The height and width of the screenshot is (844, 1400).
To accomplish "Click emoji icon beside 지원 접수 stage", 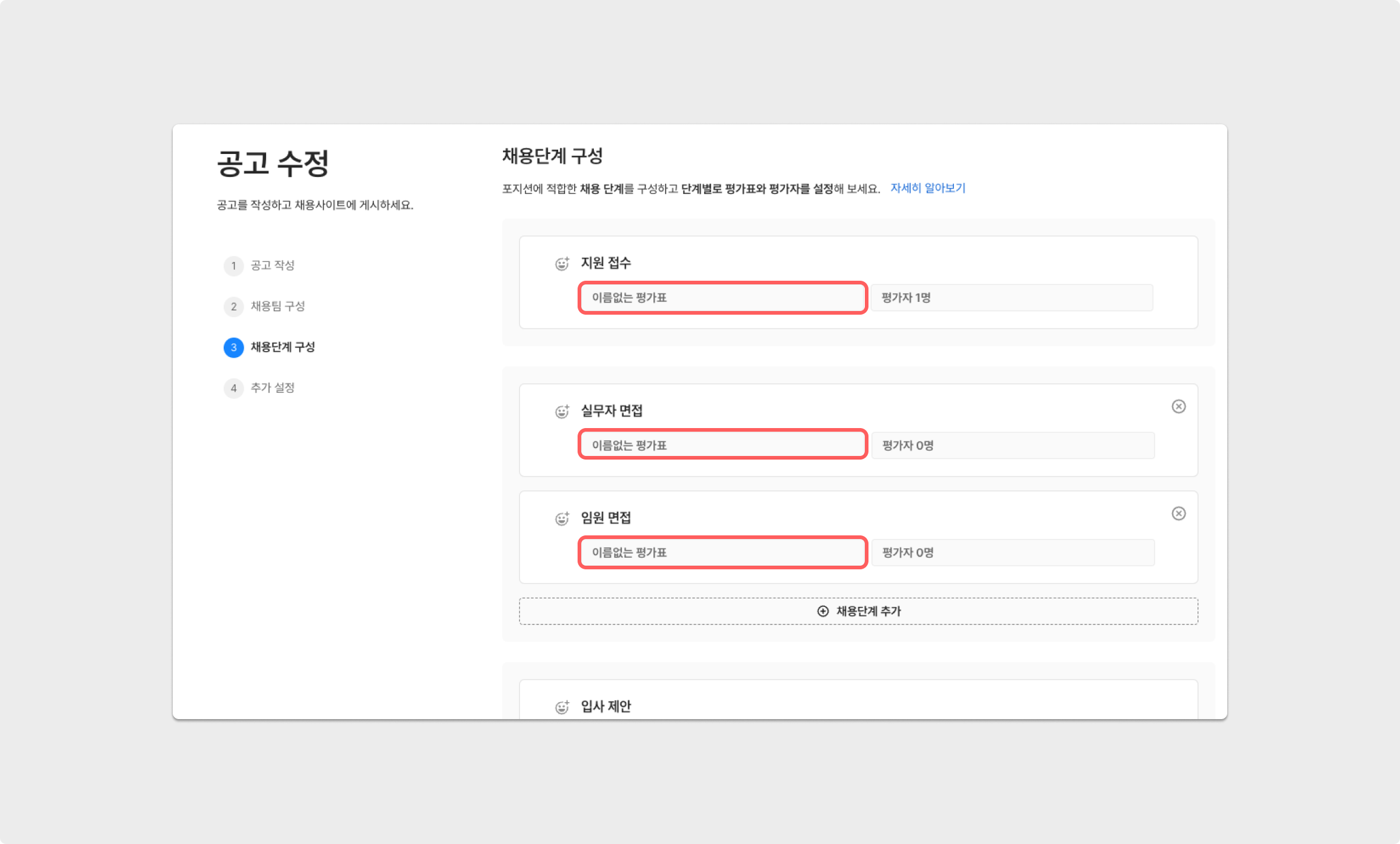I will pyautogui.click(x=562, y=264).
